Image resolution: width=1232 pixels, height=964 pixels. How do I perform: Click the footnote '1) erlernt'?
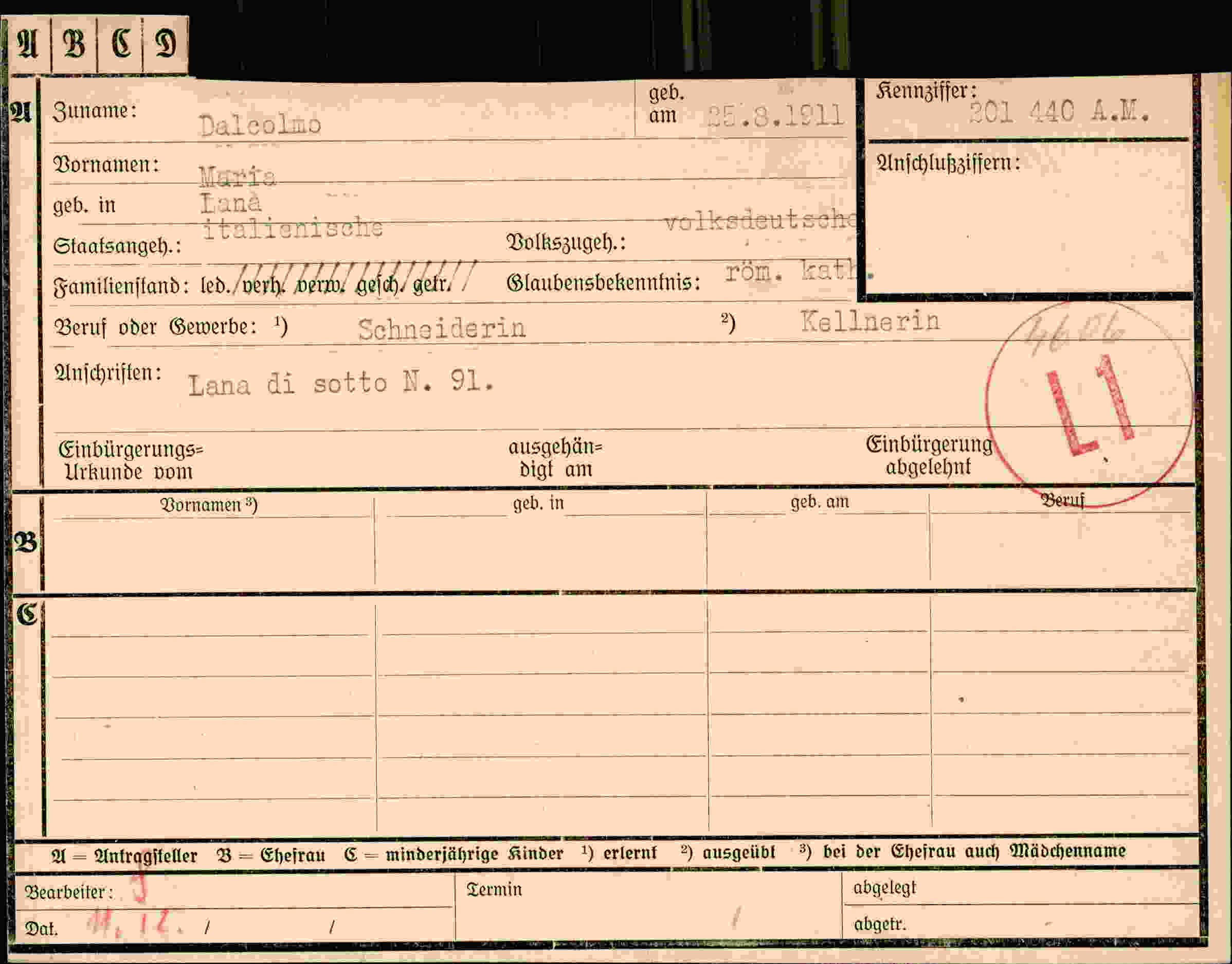620,853
